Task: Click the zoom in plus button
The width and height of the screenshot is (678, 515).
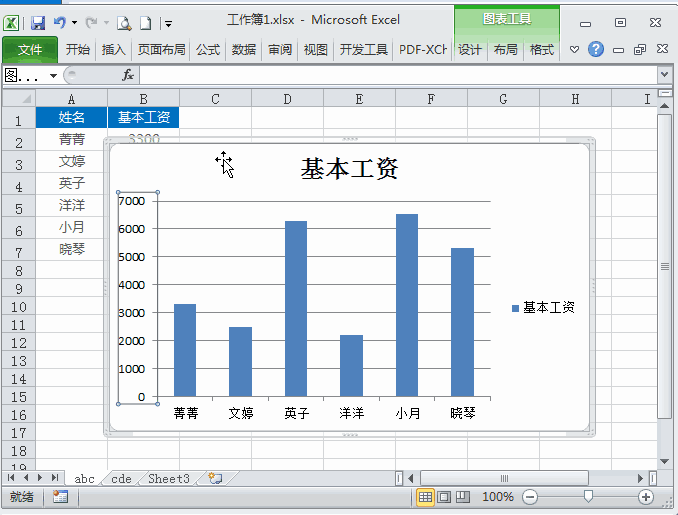Action: point(646,497)
